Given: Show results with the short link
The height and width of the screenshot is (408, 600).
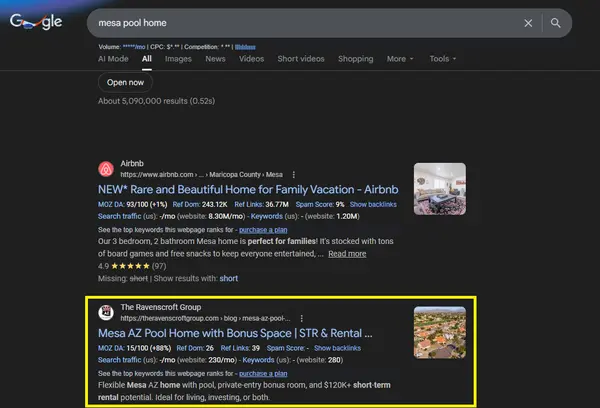Looking at the screenshot, I should point(229,278).
